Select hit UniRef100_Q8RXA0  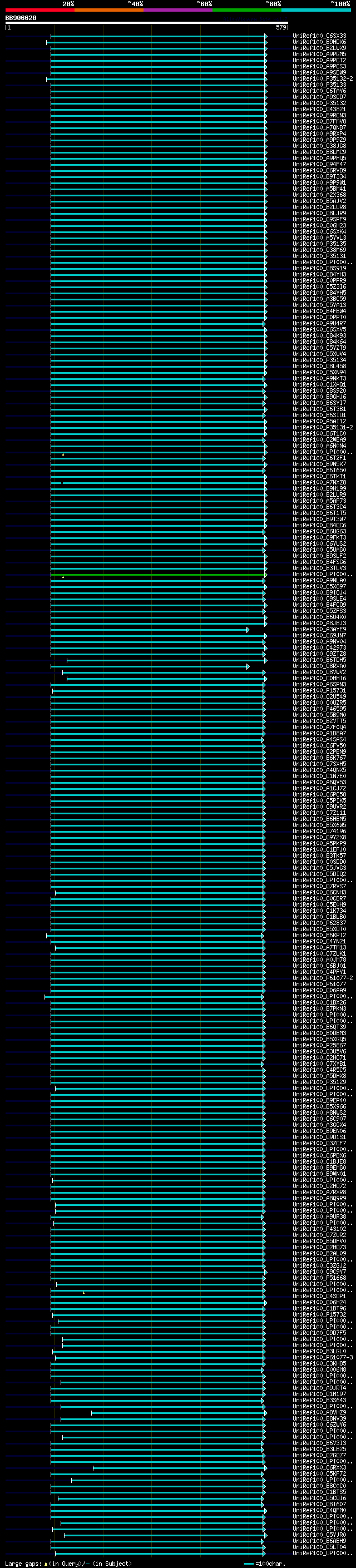319,666
